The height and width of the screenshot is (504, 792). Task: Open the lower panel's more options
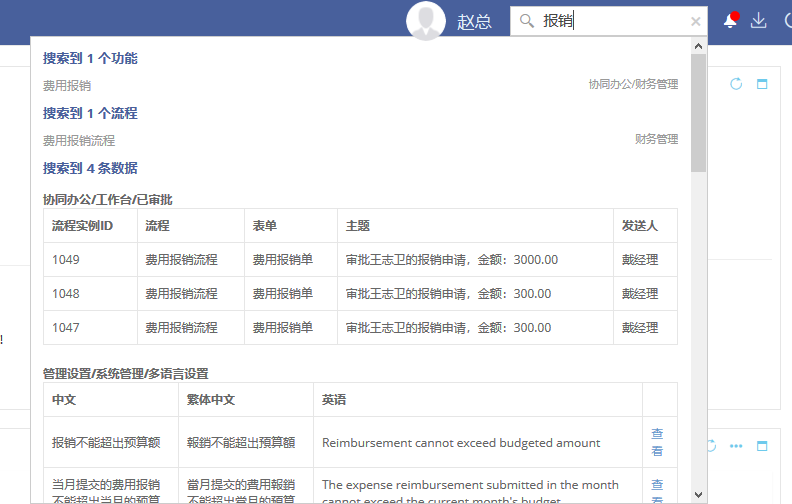point(736,446)
